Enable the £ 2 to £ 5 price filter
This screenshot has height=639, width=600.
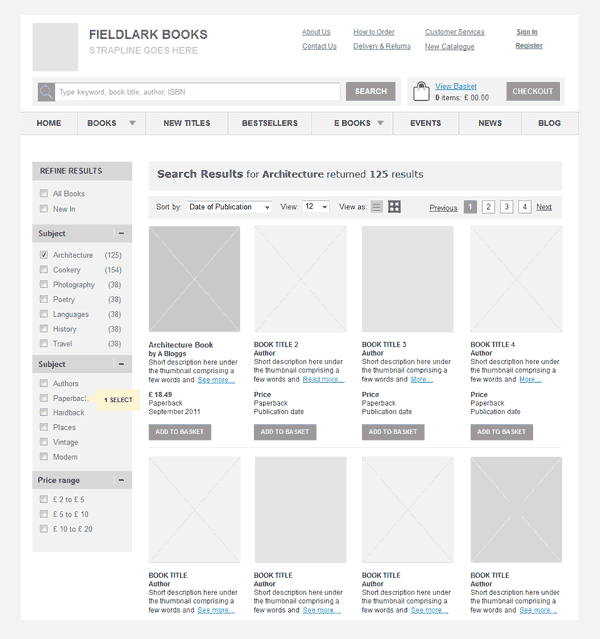tap(44, 499)
